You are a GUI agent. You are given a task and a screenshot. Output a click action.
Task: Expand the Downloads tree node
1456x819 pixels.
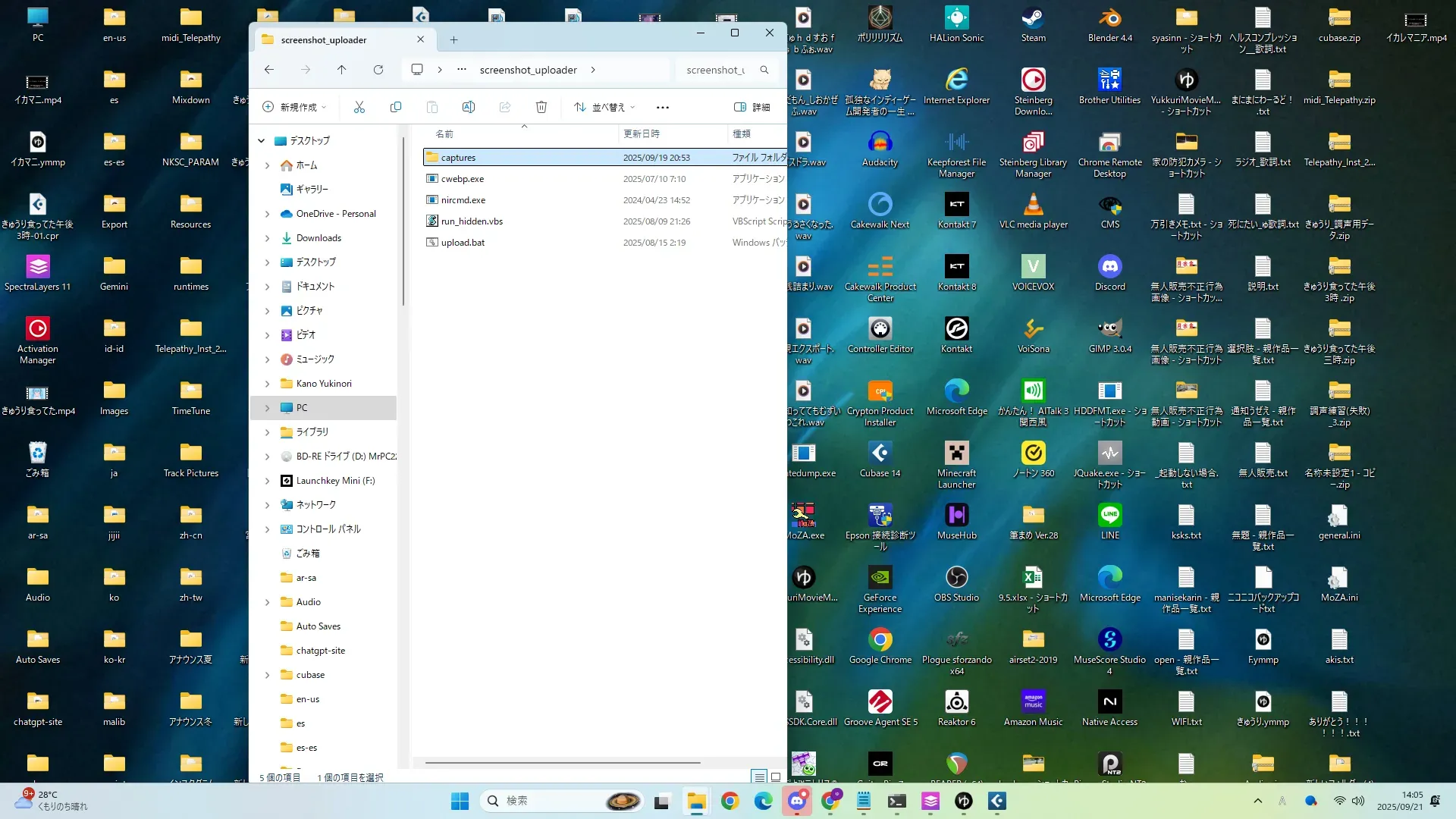[267, 238]
